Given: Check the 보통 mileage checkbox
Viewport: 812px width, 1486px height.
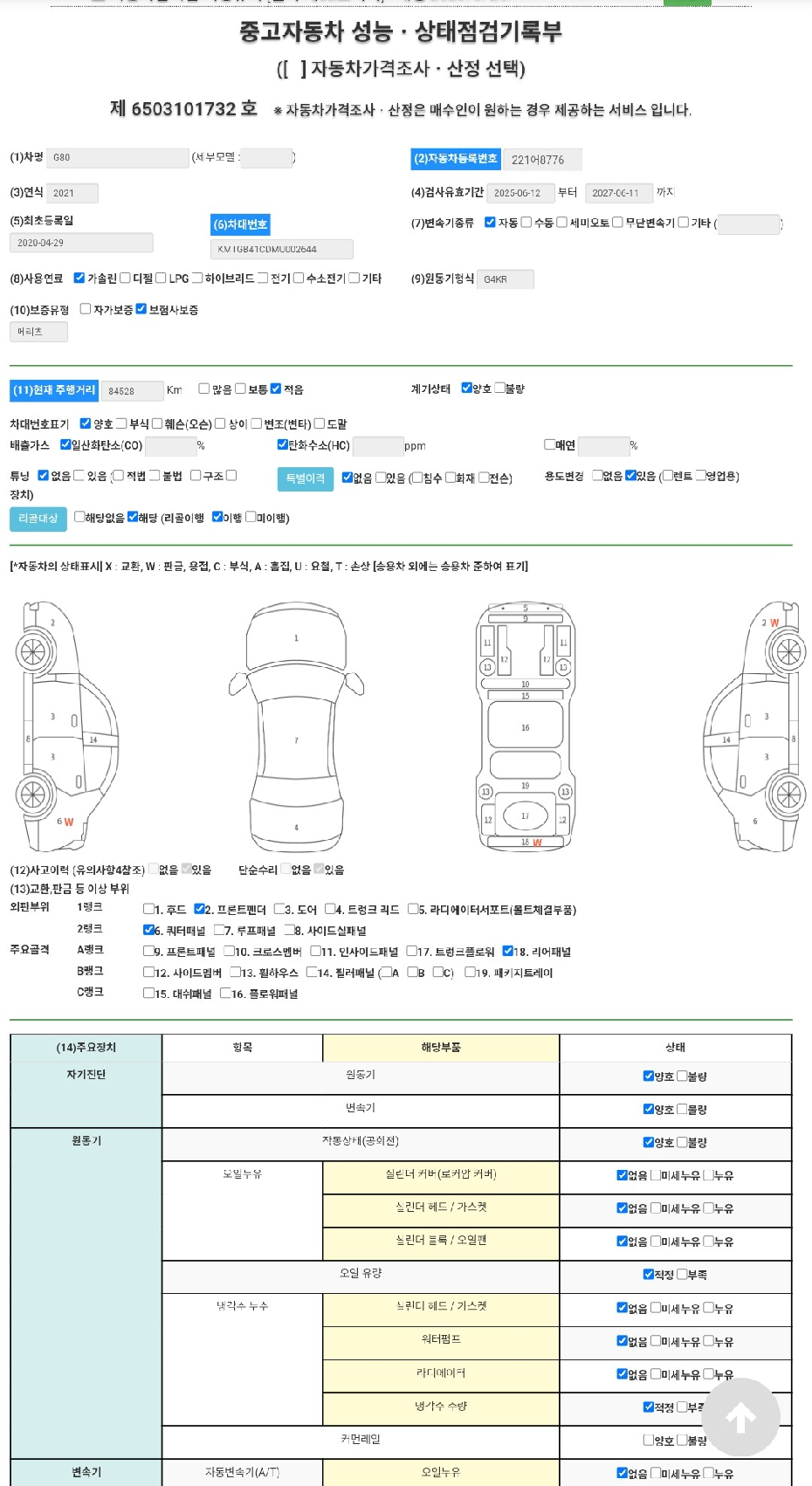Looking at the screenshot, I should (x=240, y=389).
